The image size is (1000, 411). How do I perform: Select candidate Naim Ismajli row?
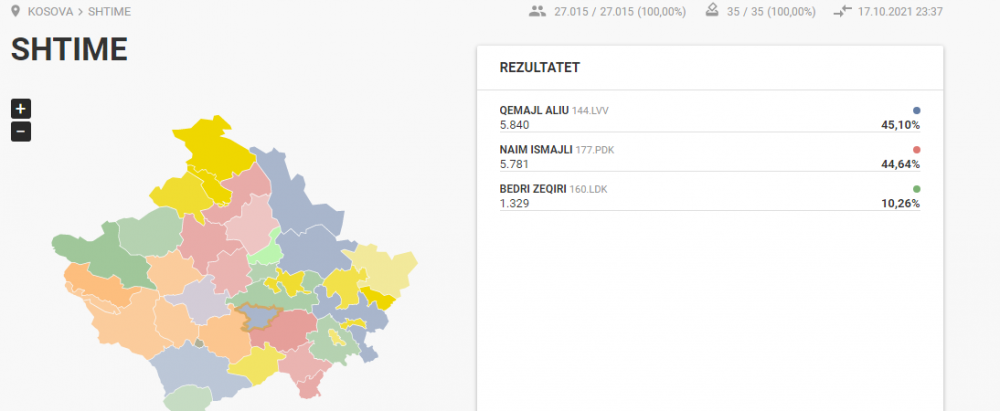[x=710, y=157]
